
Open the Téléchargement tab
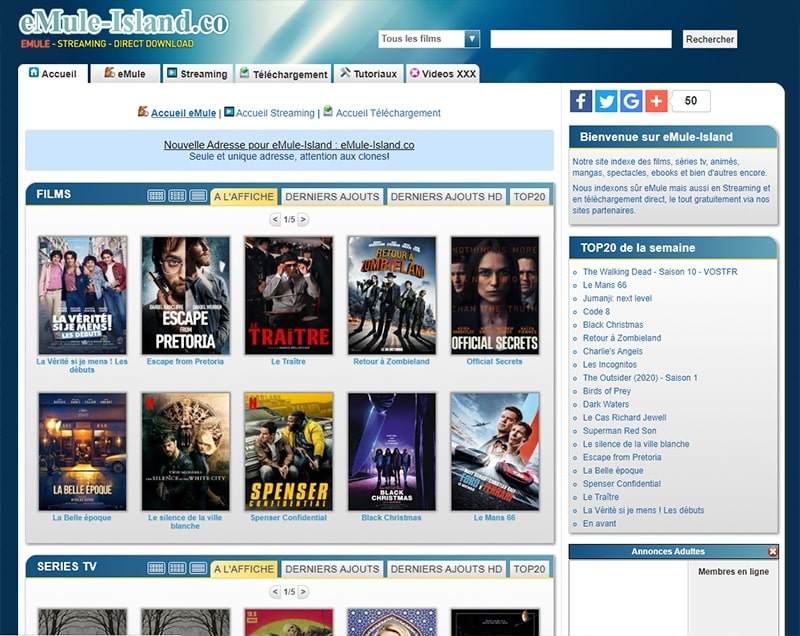pos(283,73)
